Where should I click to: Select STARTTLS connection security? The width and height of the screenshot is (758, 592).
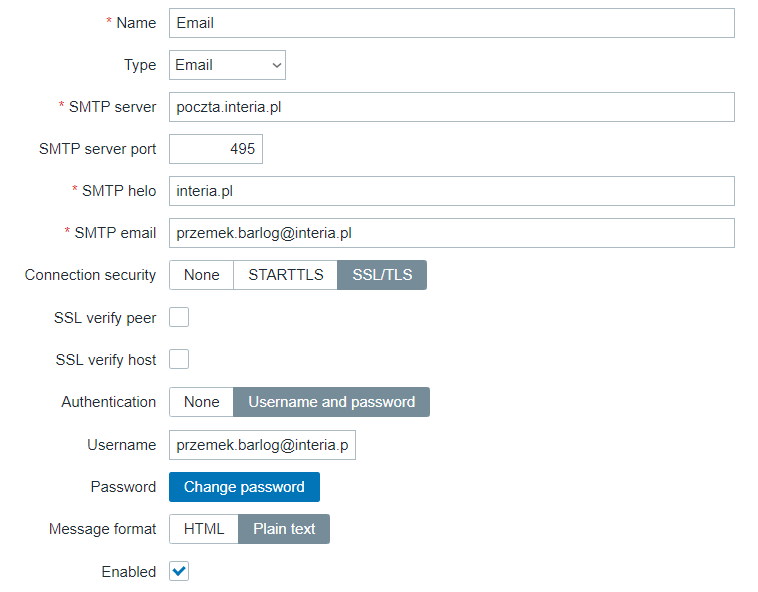click(x=285, y=275)
